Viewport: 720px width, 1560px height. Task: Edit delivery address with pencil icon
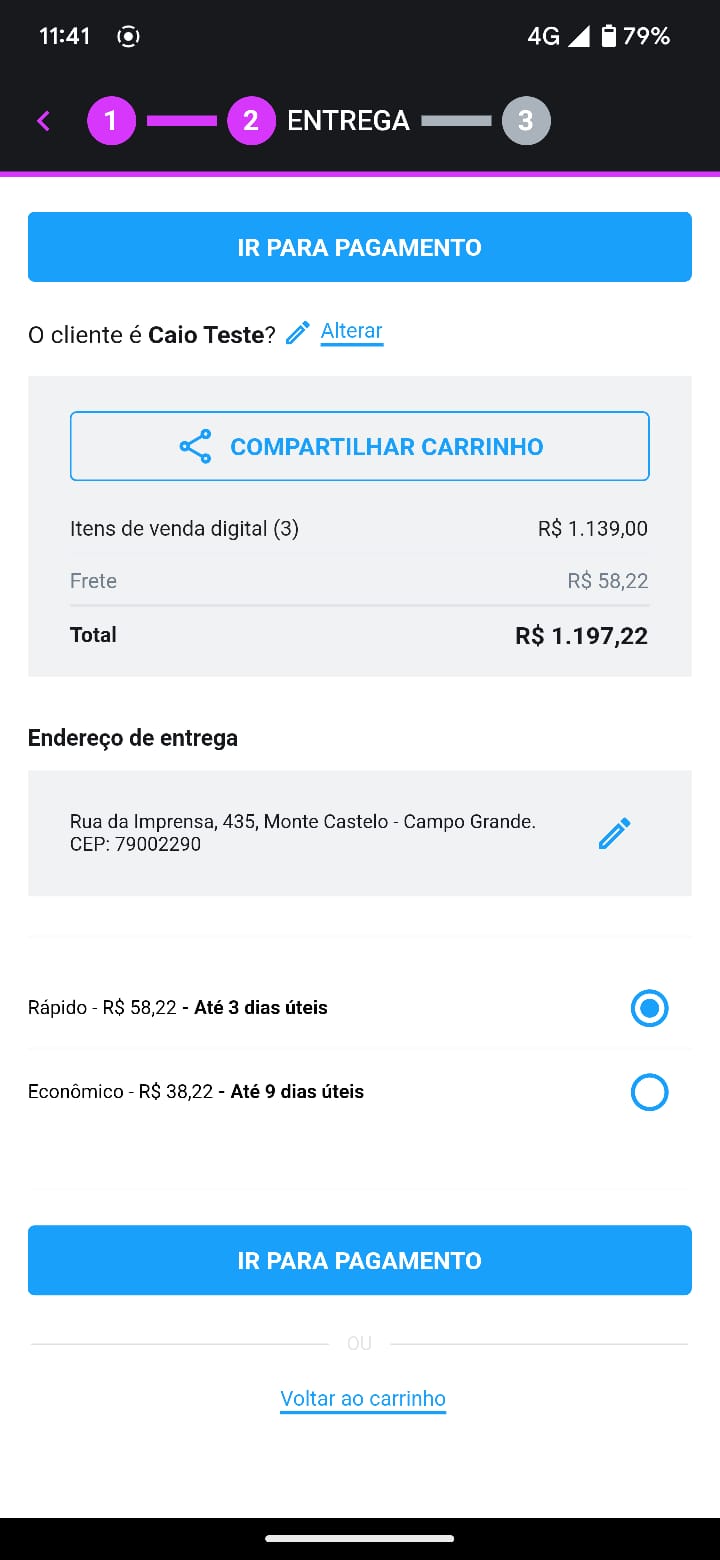pyautogui.click(x=614, y=833)
